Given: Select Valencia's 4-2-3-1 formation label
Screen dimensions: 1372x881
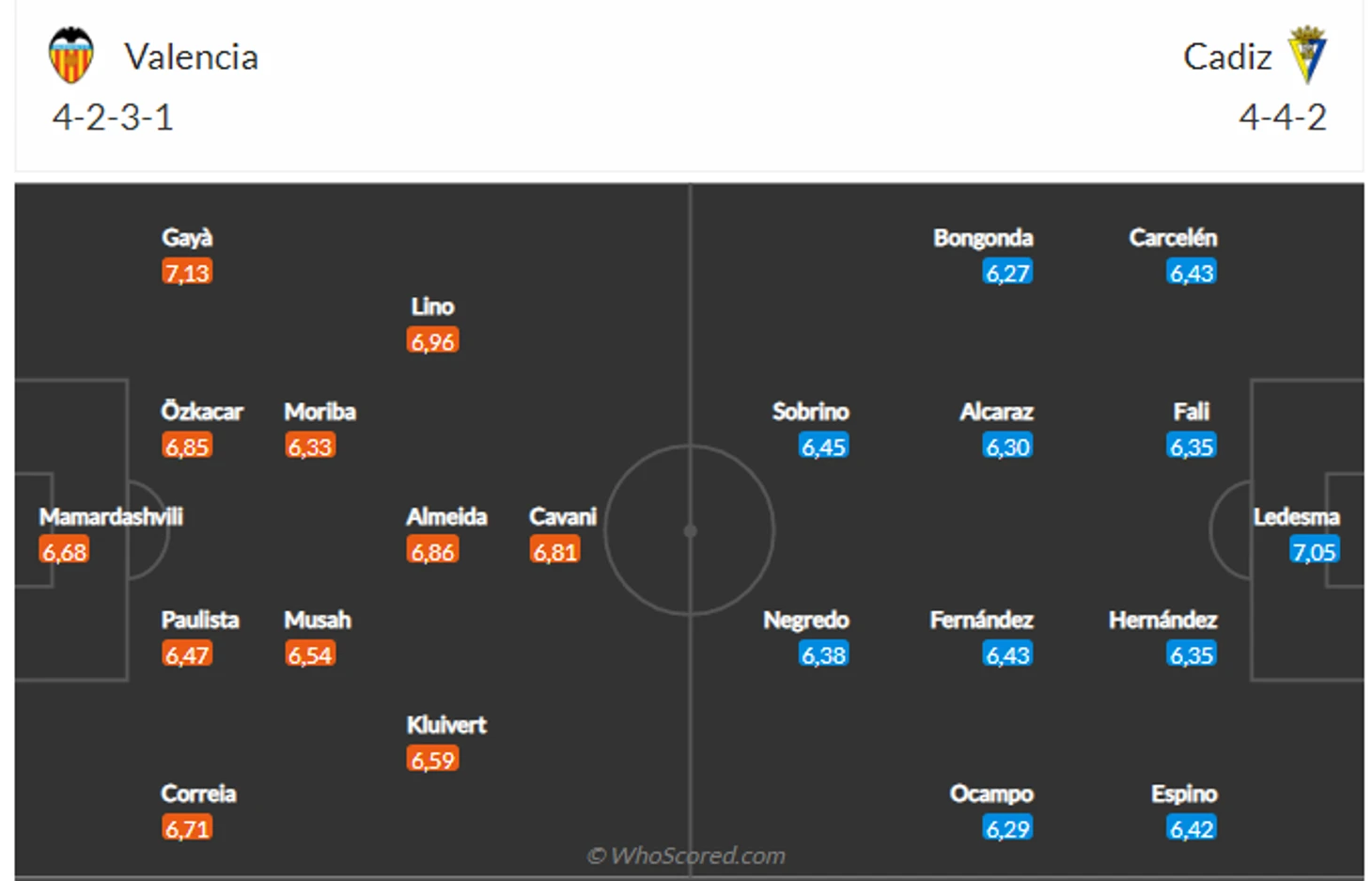Looking at the screenshot, I should (x=113, y=118).
